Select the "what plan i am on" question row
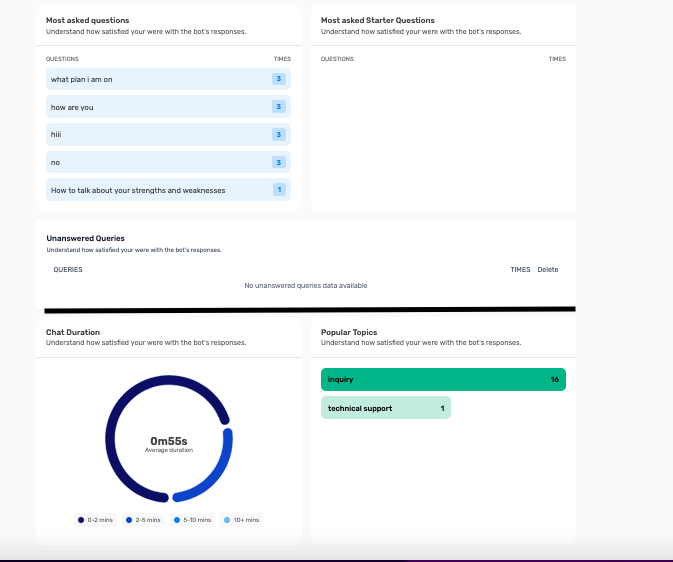Screen dimensions: 673x562 150,79
